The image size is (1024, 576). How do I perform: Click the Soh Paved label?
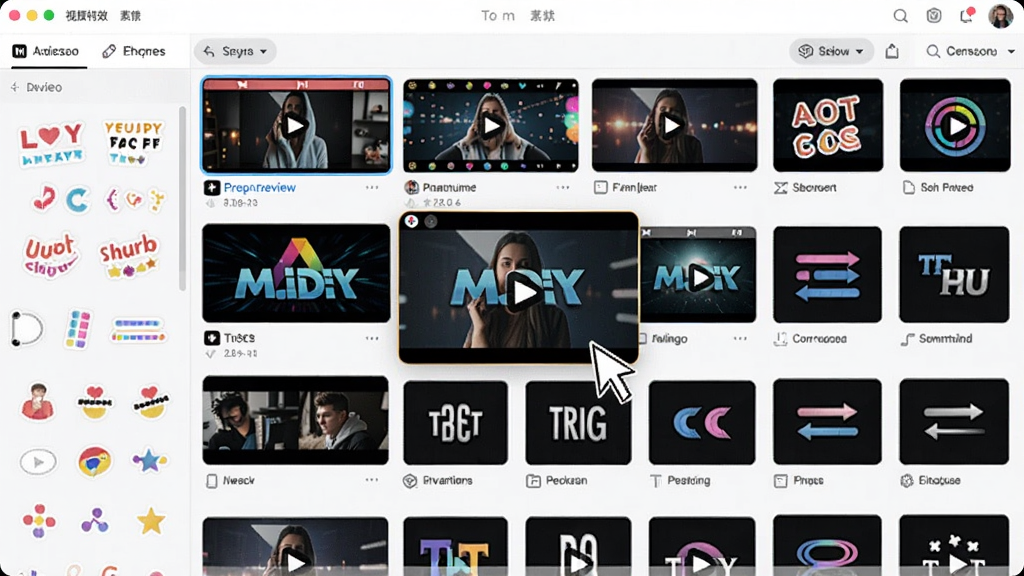point(946,187)
